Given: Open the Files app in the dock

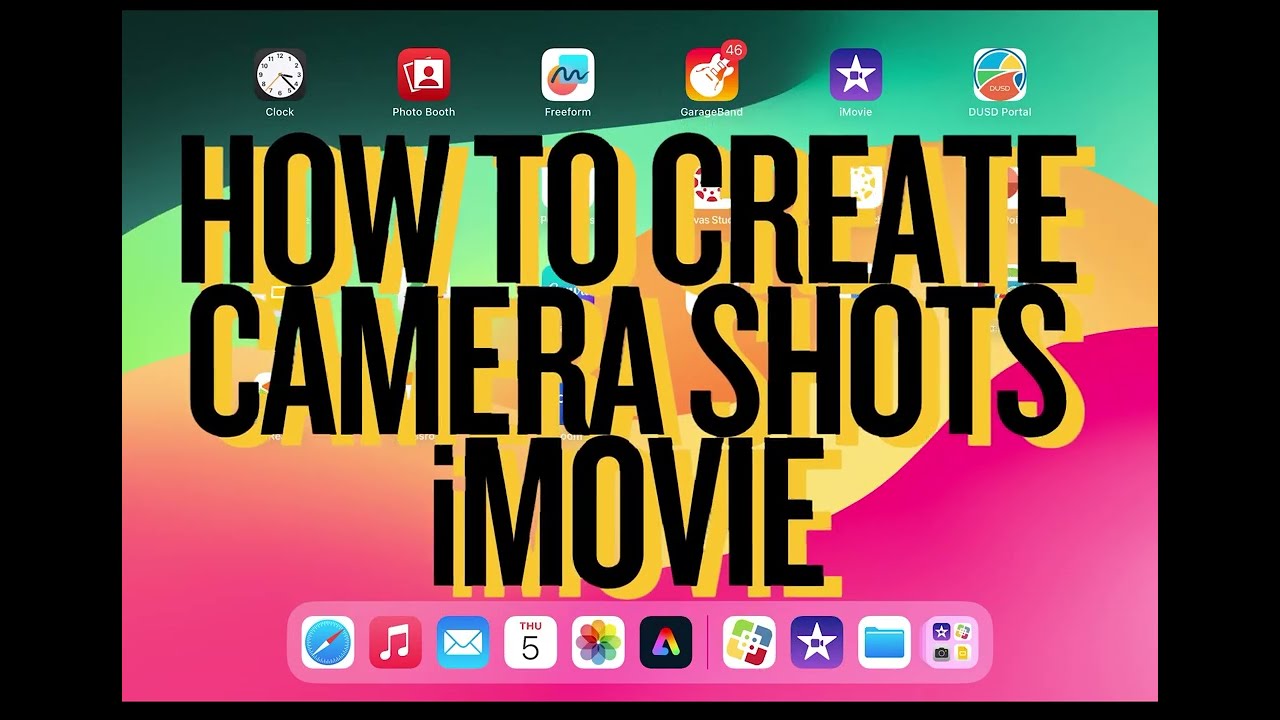Looking at the screenshot, I should (885, 642).
